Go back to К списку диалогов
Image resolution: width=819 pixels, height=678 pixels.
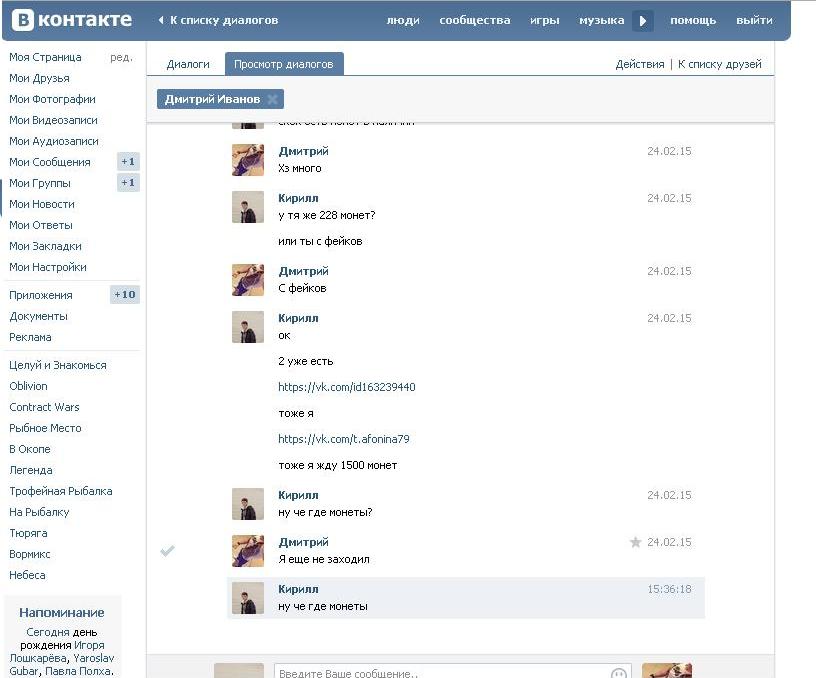pos(218,20)
